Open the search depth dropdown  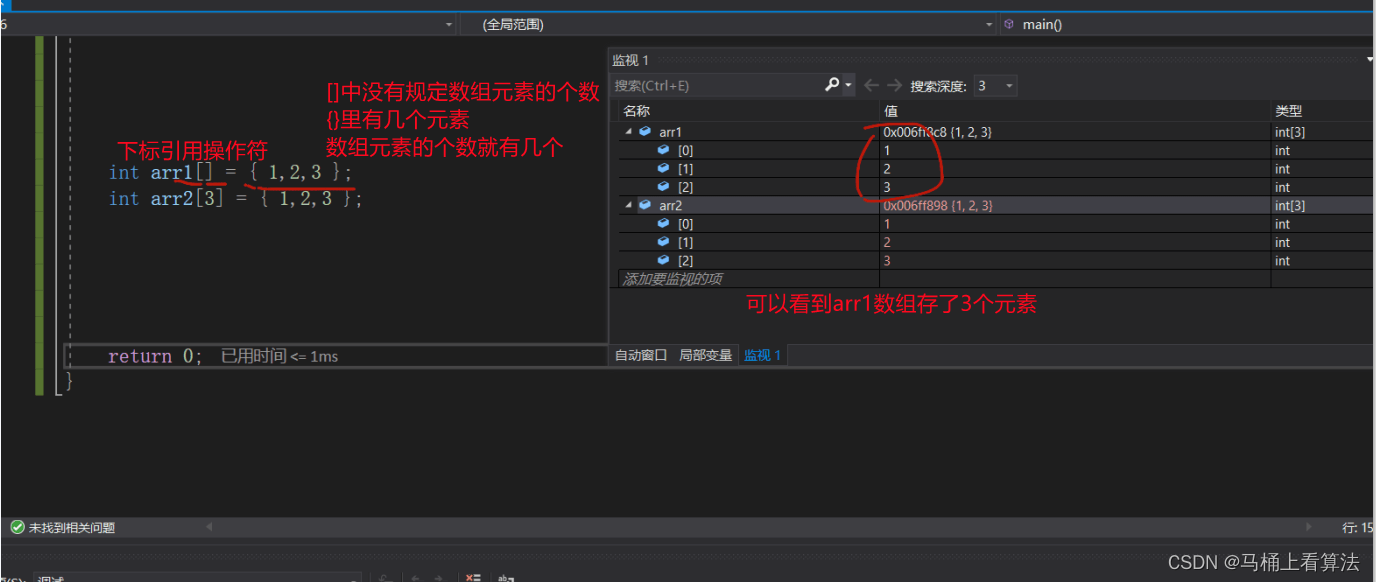(995, 86)
